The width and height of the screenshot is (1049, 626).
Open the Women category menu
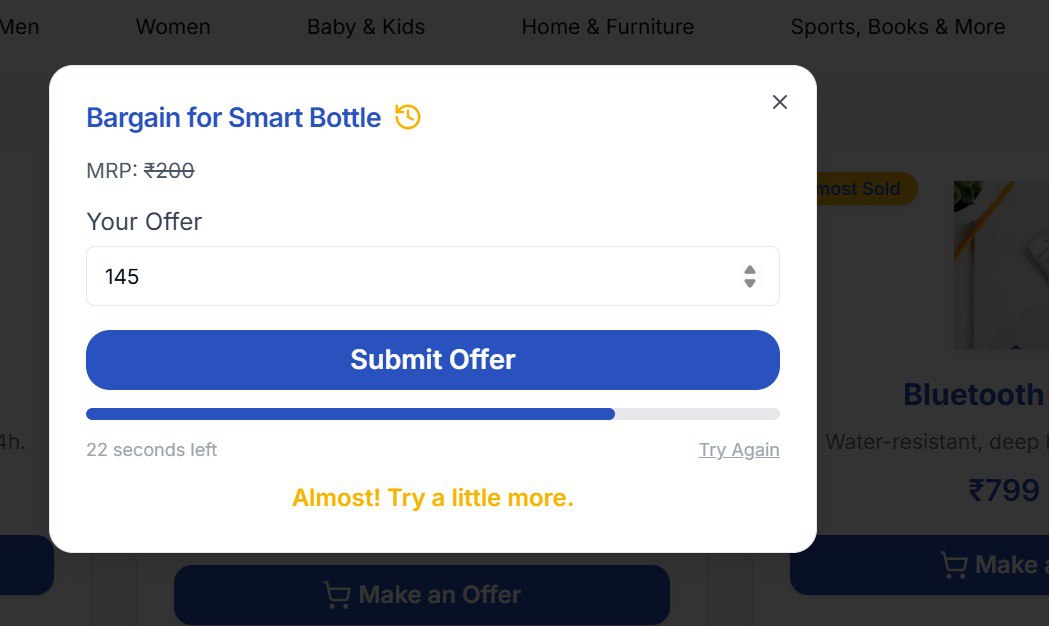coord(173,27)
